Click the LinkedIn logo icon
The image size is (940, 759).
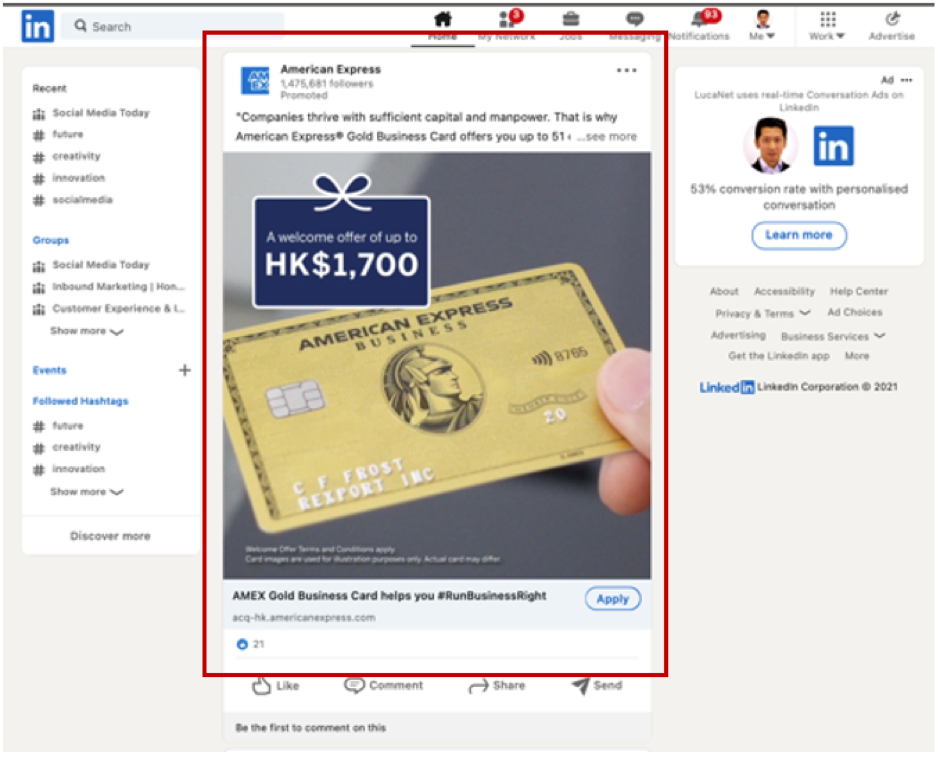pos(38,27)
